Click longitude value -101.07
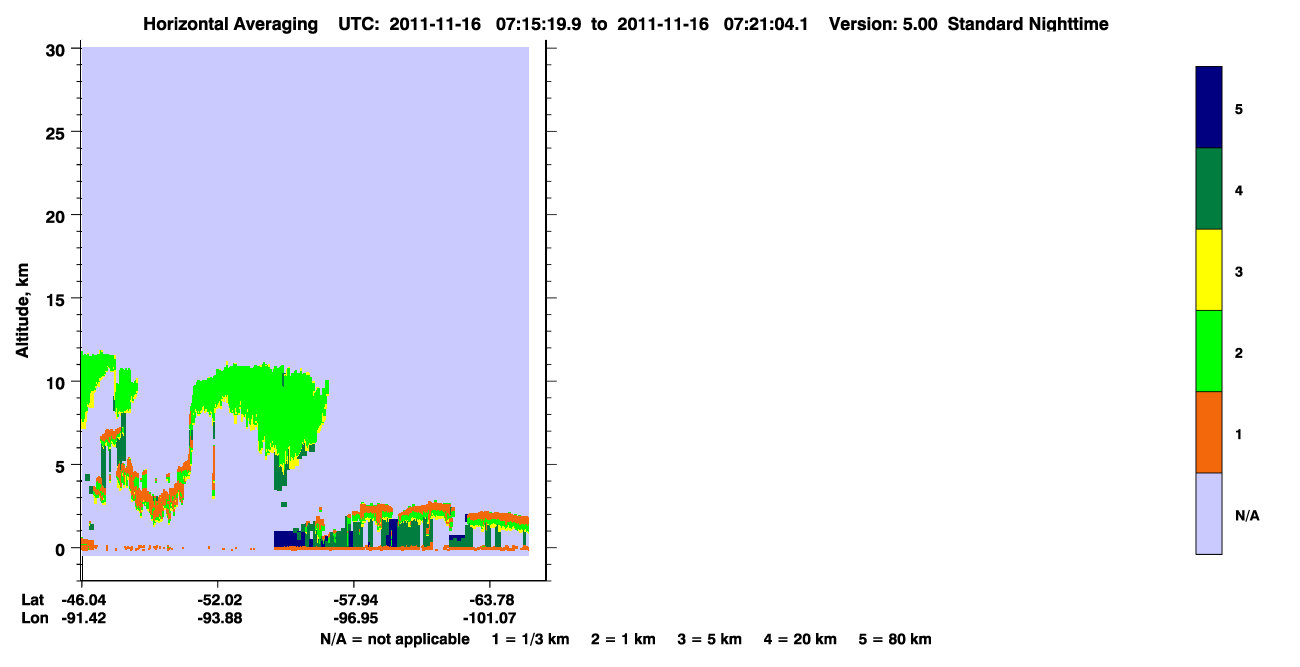Screen dimensions: 1300x667 [489, 619]
